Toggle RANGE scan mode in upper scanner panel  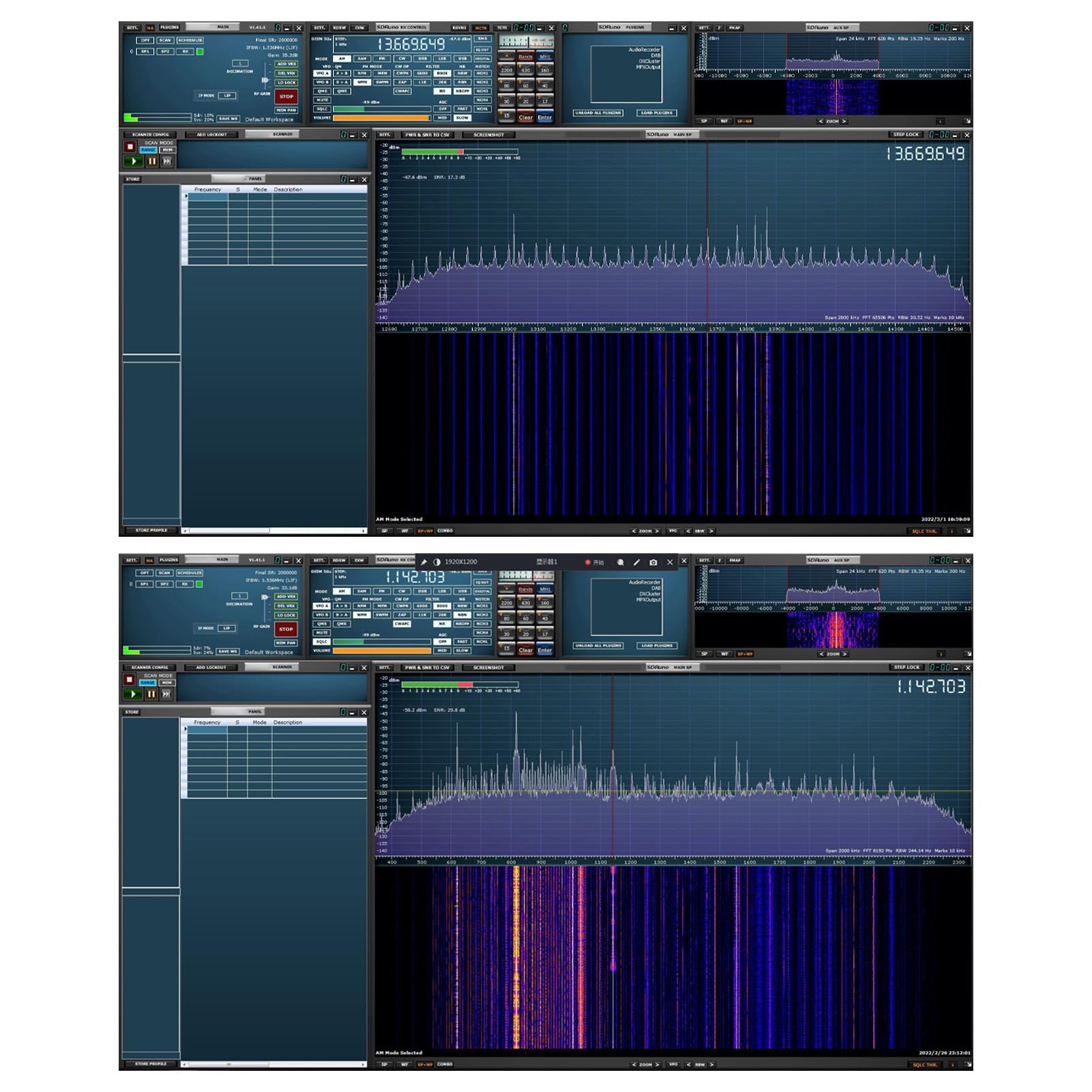[x=148, y=150]
